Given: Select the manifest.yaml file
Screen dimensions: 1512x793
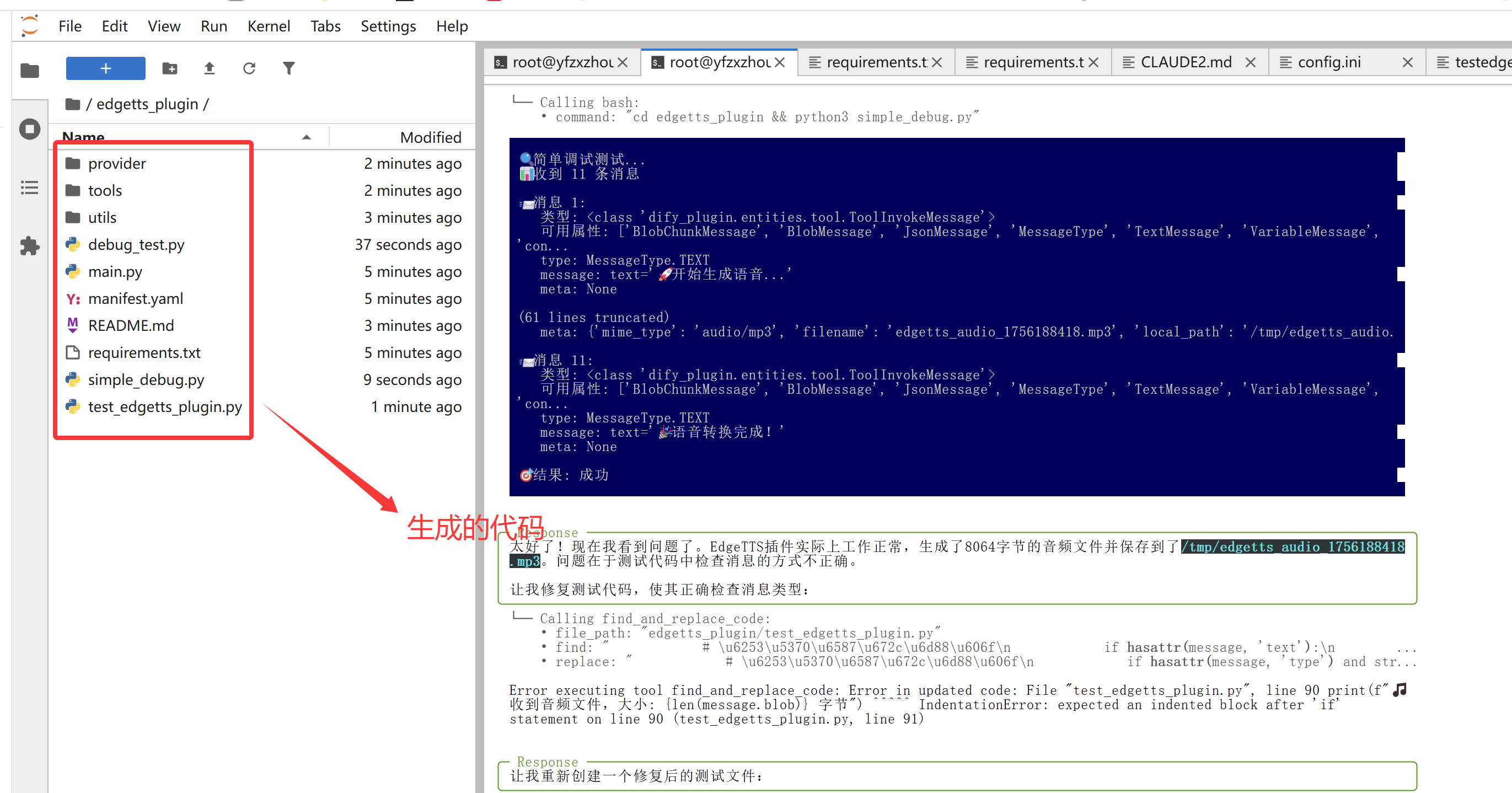Looking at the screenshot, I should click(x=136, y=298).
